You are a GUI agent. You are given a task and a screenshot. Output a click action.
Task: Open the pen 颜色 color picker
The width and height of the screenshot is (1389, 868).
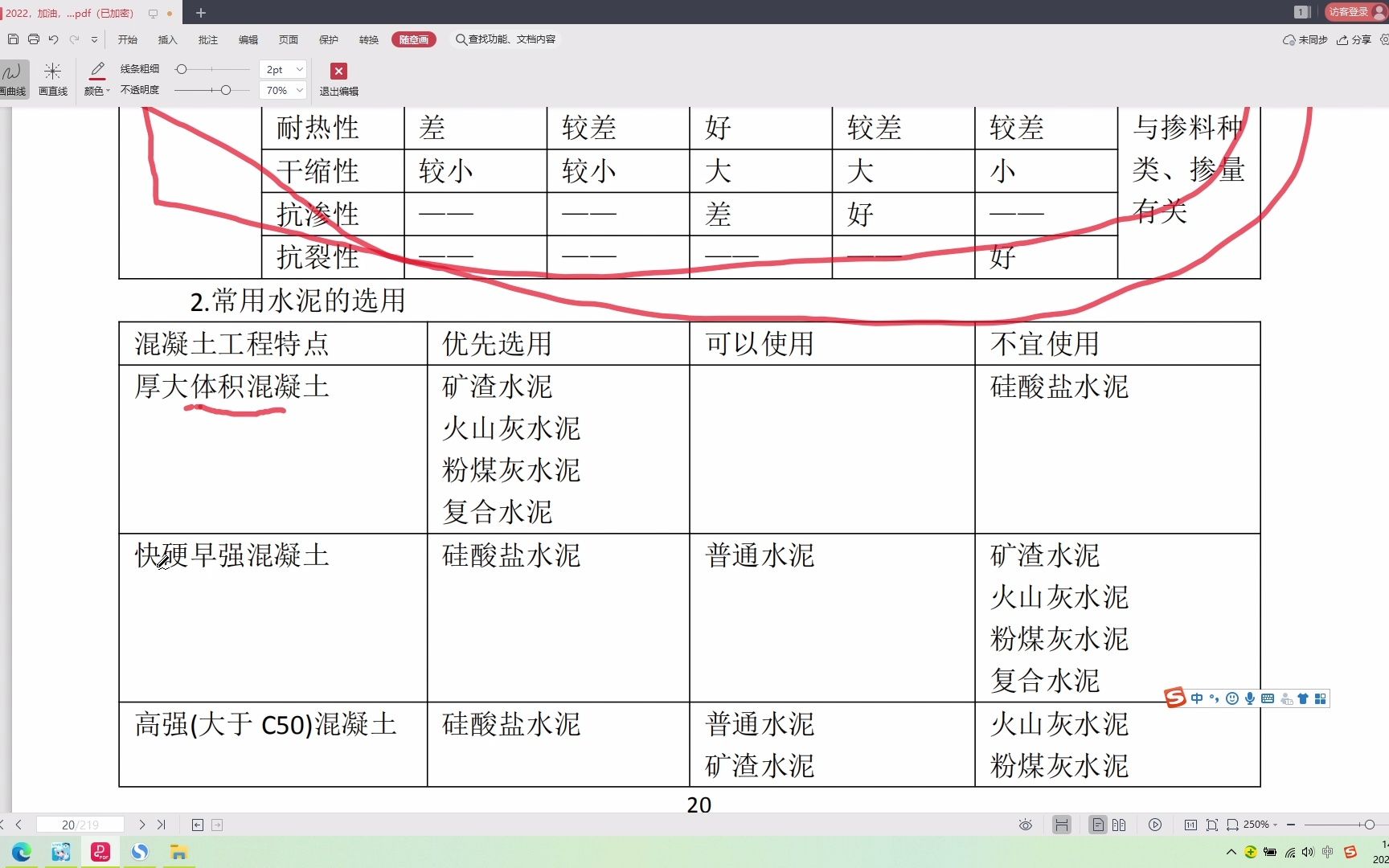(x=97, y=79)
